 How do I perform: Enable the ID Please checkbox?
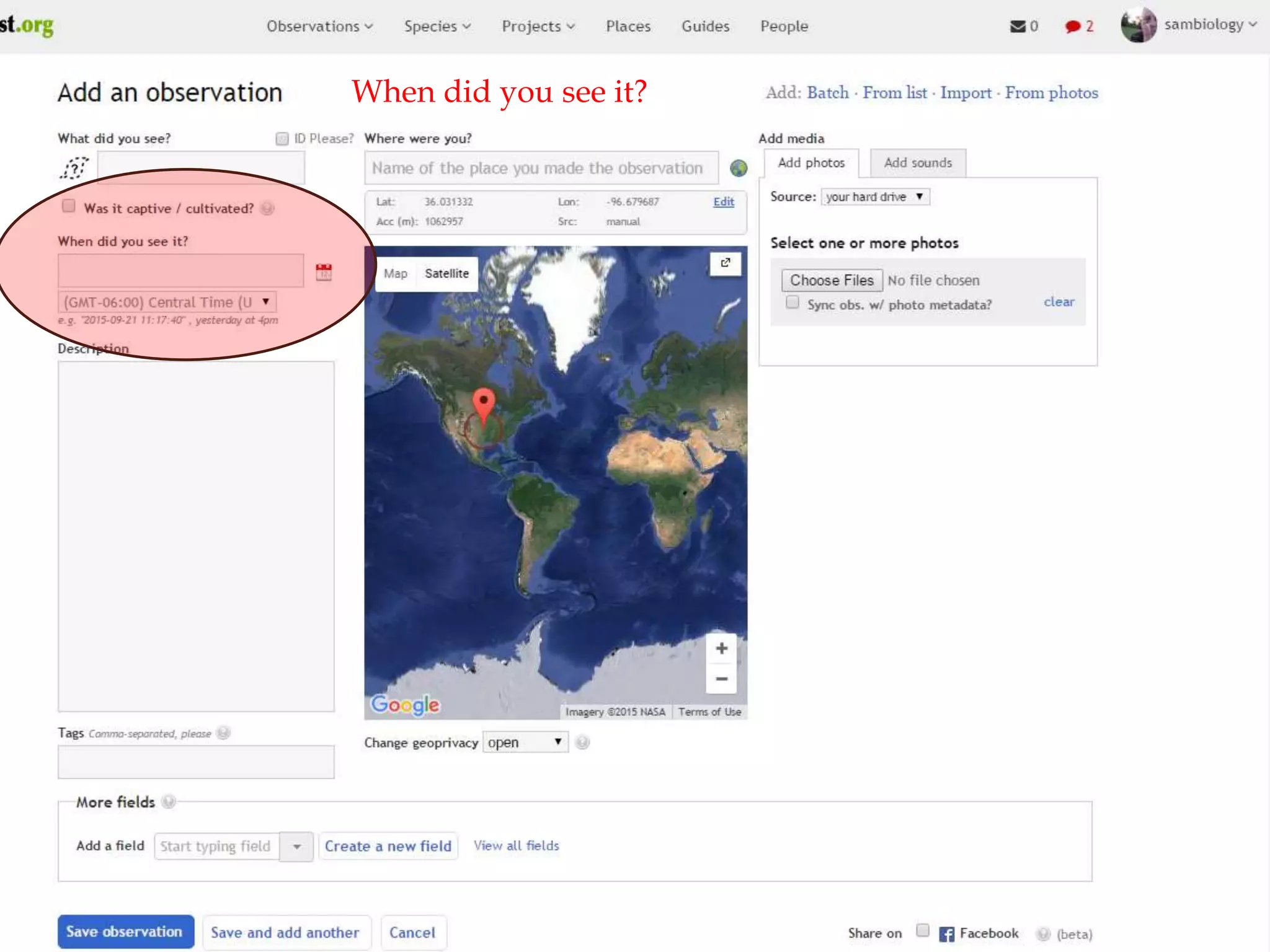282,138
